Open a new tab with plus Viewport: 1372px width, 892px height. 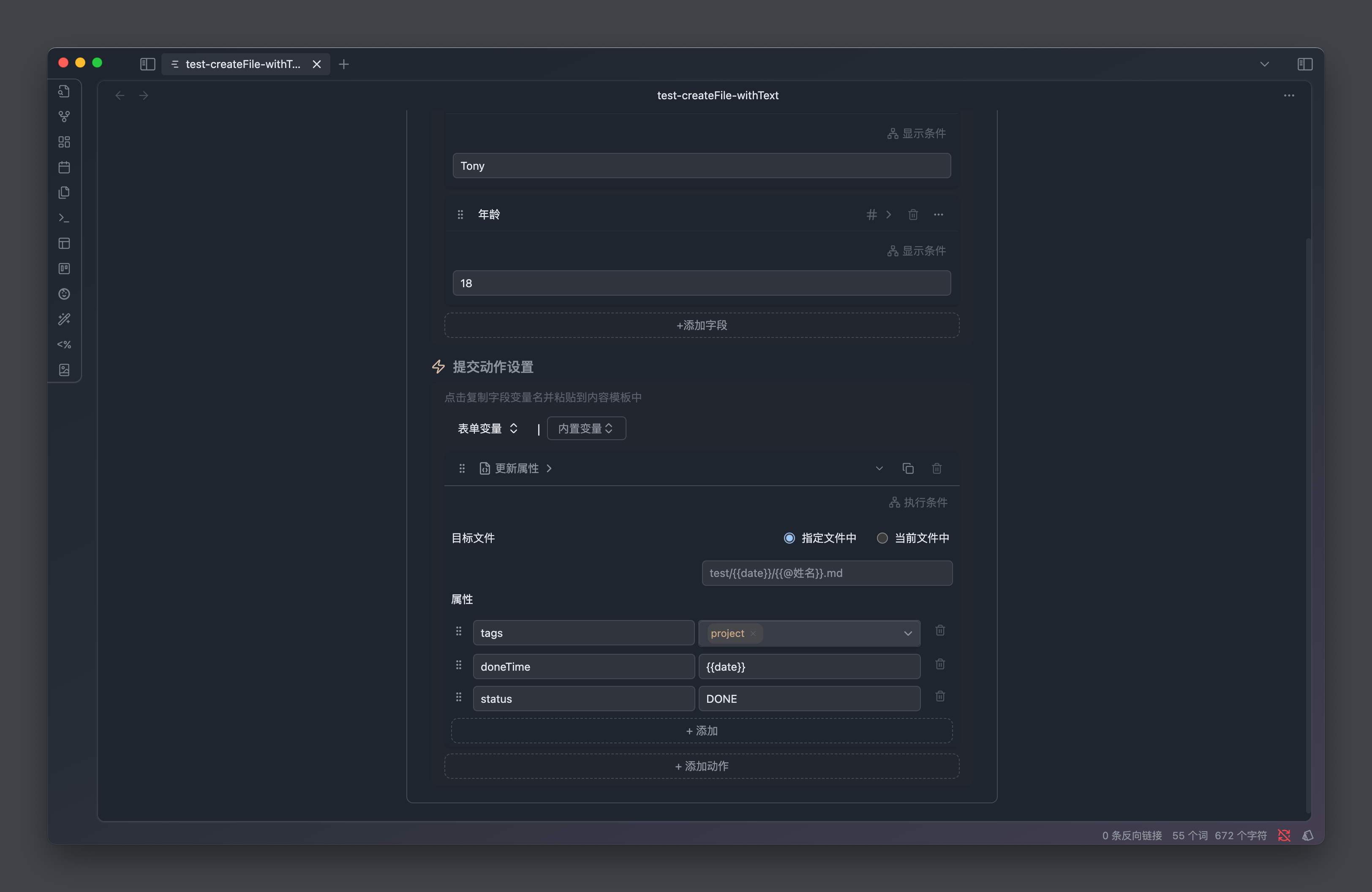pyautogui.click(x=343, y=64)
